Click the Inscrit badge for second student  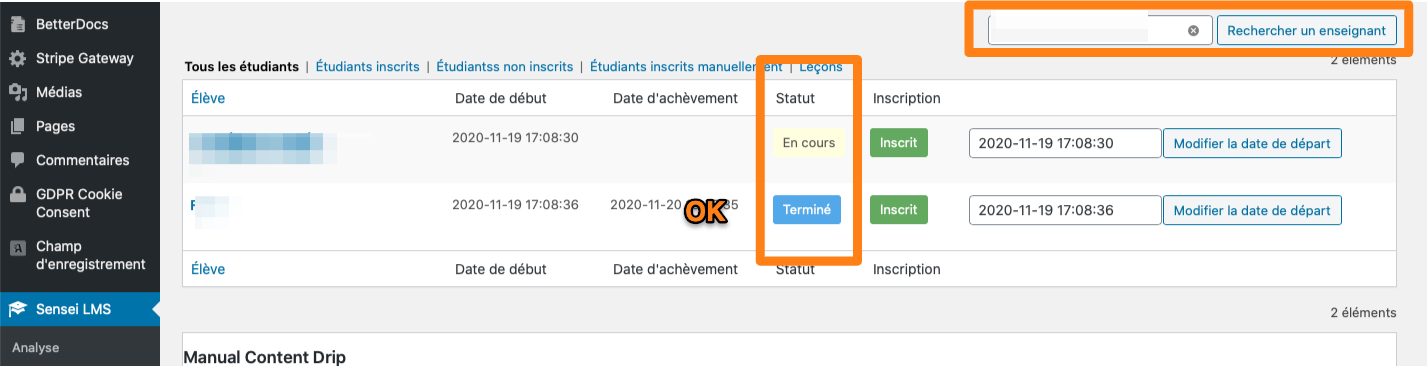(x=899, y=209)
